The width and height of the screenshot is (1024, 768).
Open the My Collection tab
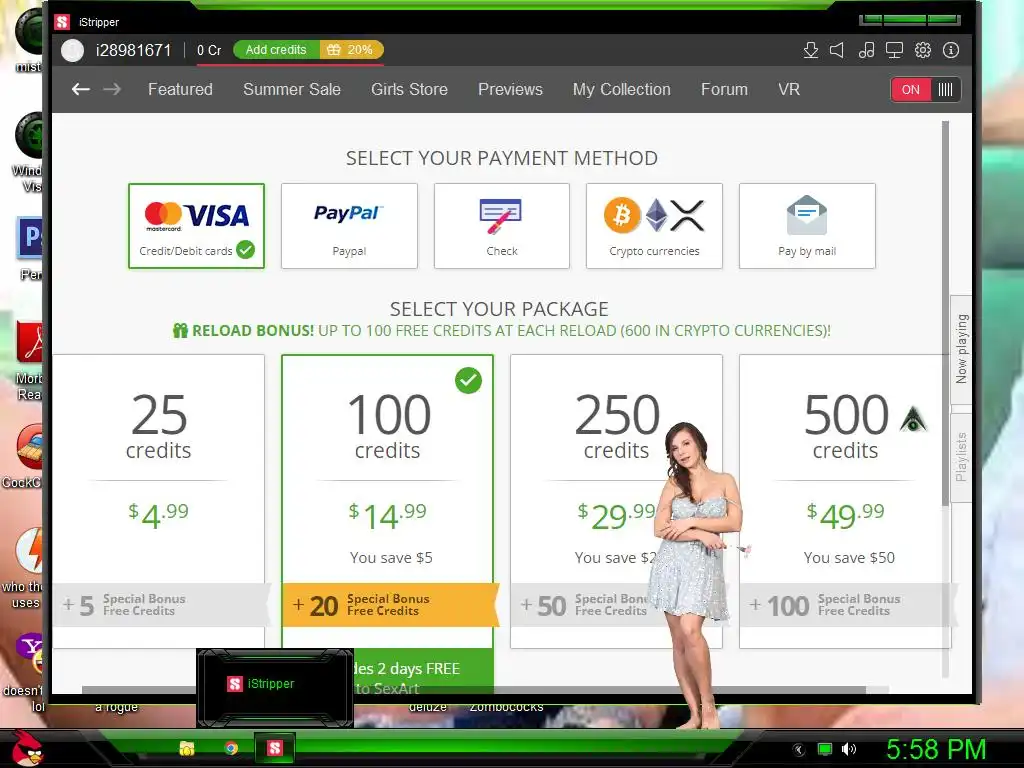(622, 89)
